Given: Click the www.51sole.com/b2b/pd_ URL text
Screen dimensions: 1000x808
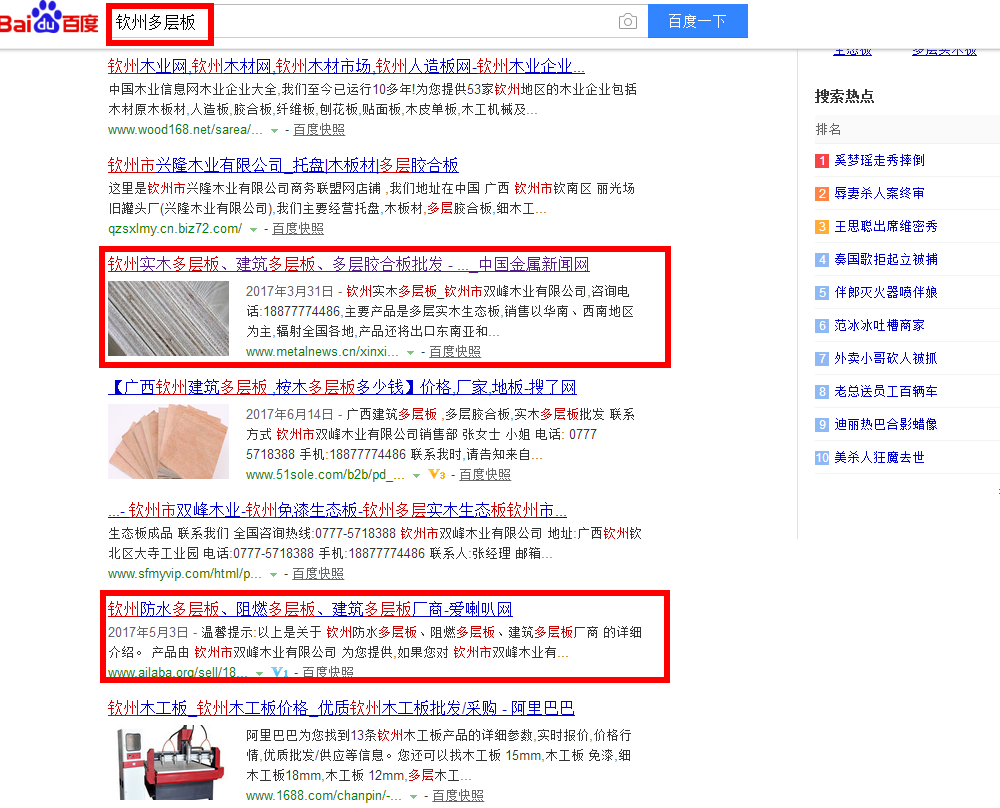Looking at the screenshot, I should tap(325, 474).
